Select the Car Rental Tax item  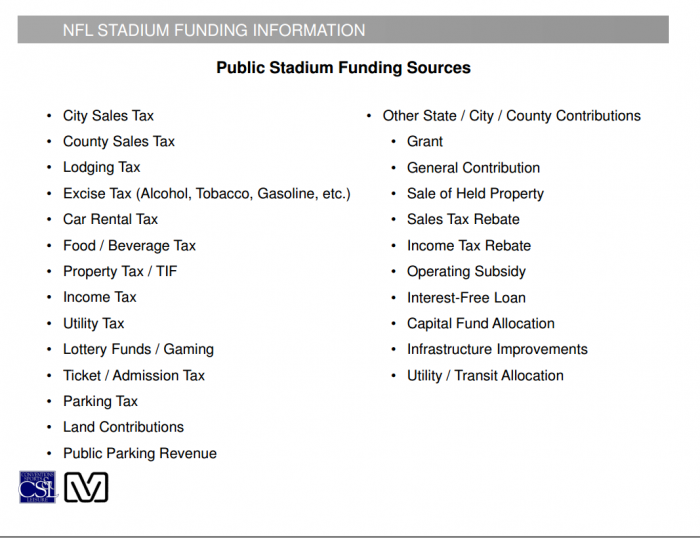[x=110, y=220]
